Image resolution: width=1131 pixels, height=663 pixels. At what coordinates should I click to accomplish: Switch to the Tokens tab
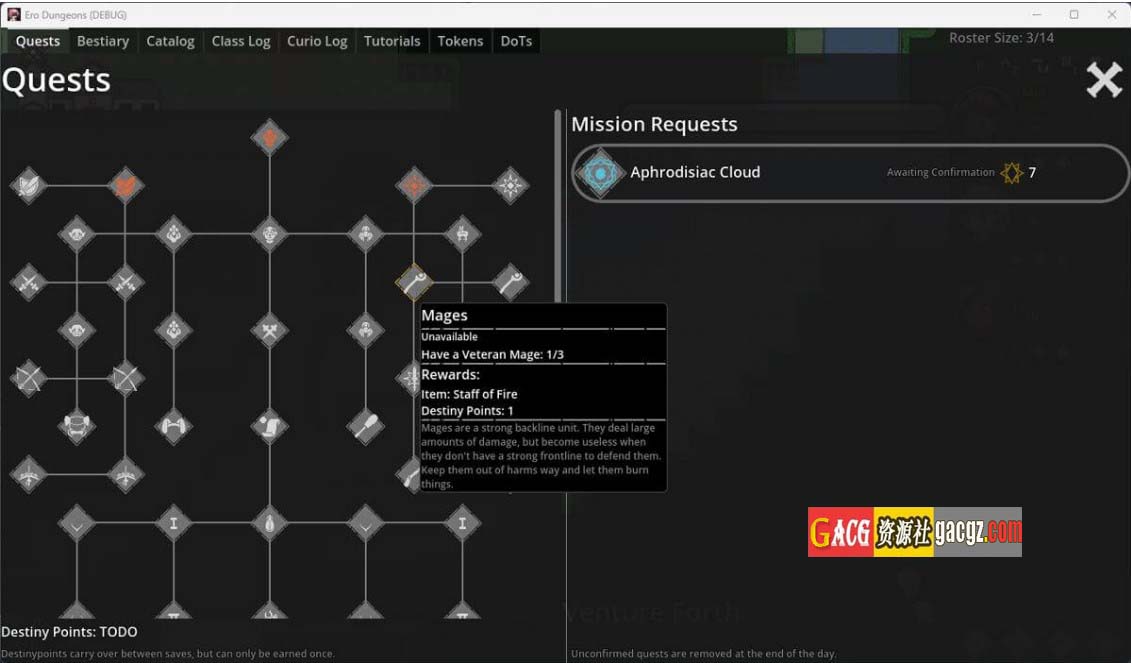[x=460, y=41]
